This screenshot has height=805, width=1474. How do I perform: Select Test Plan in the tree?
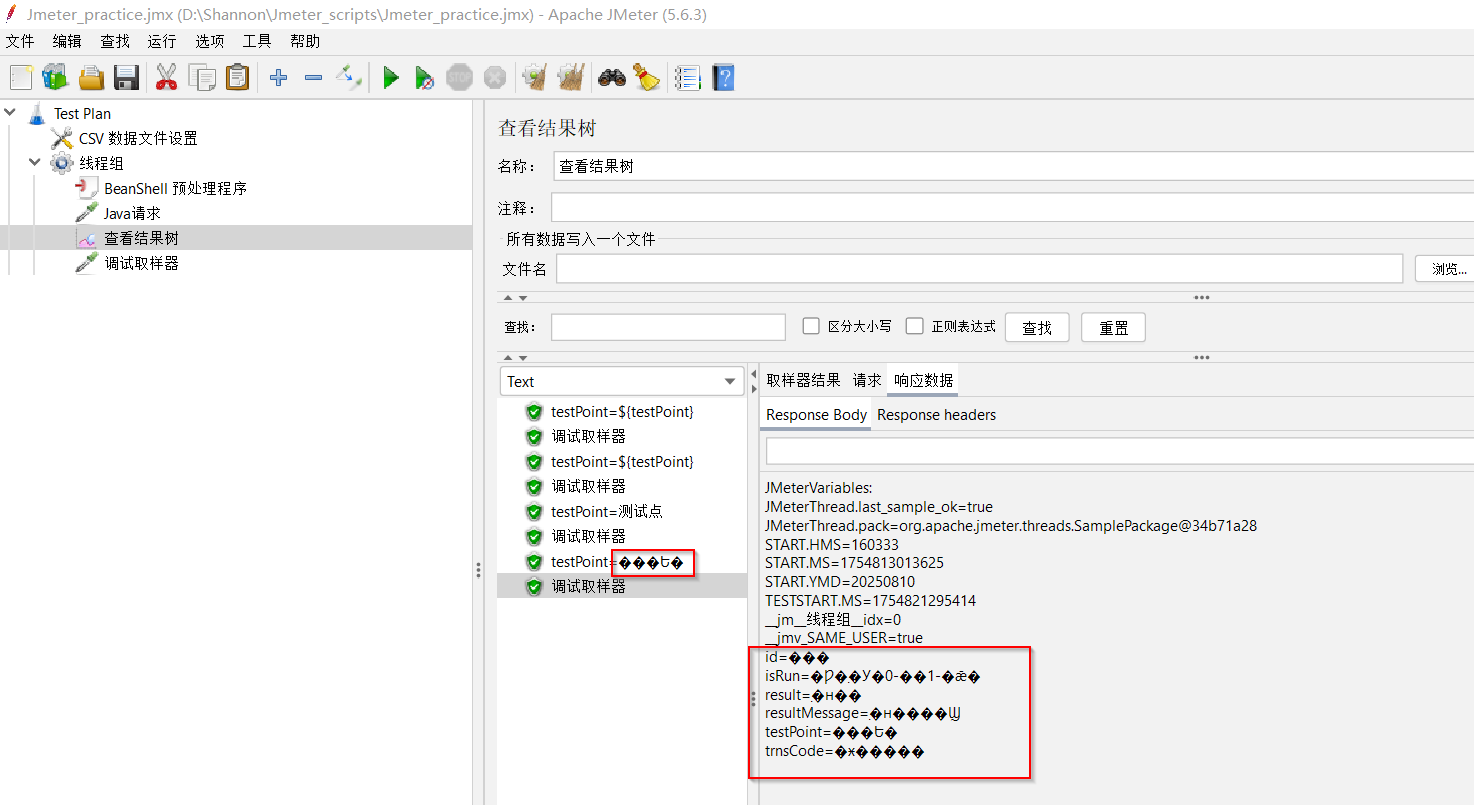tap(82, 114)
